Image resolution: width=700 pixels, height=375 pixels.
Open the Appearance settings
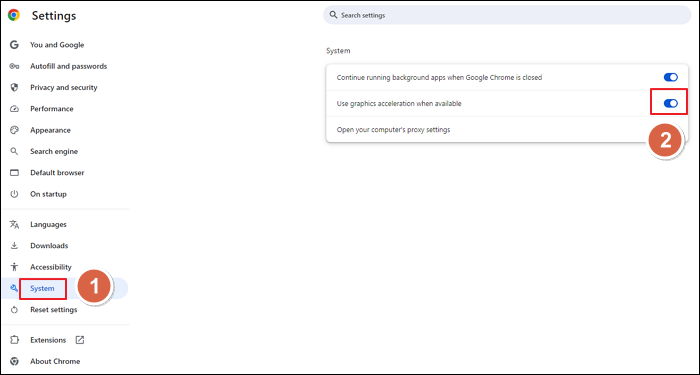50,130
